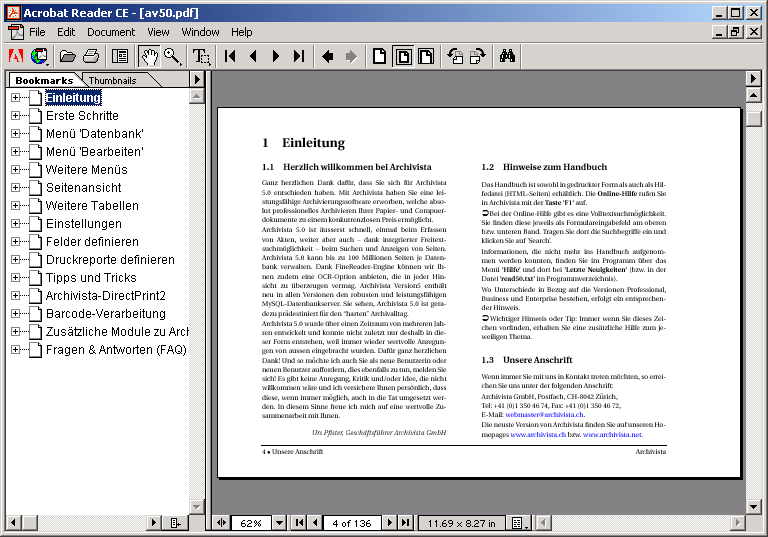Screen dimensions: 768x537
Task: Click the document vertical scrollbar thumb
Action: (x=753, y=119)
